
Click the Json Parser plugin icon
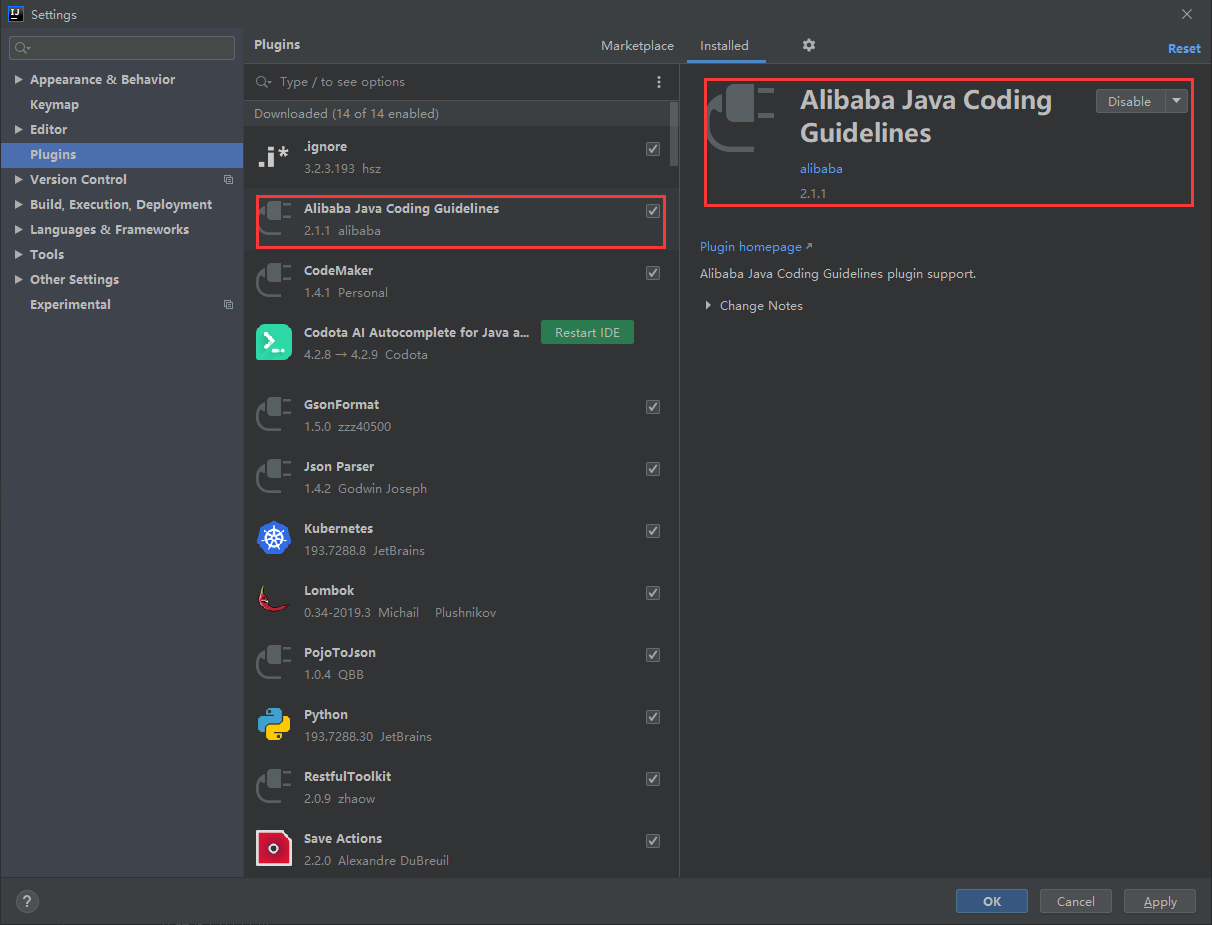pyautogui.click(x=273, y=478)
